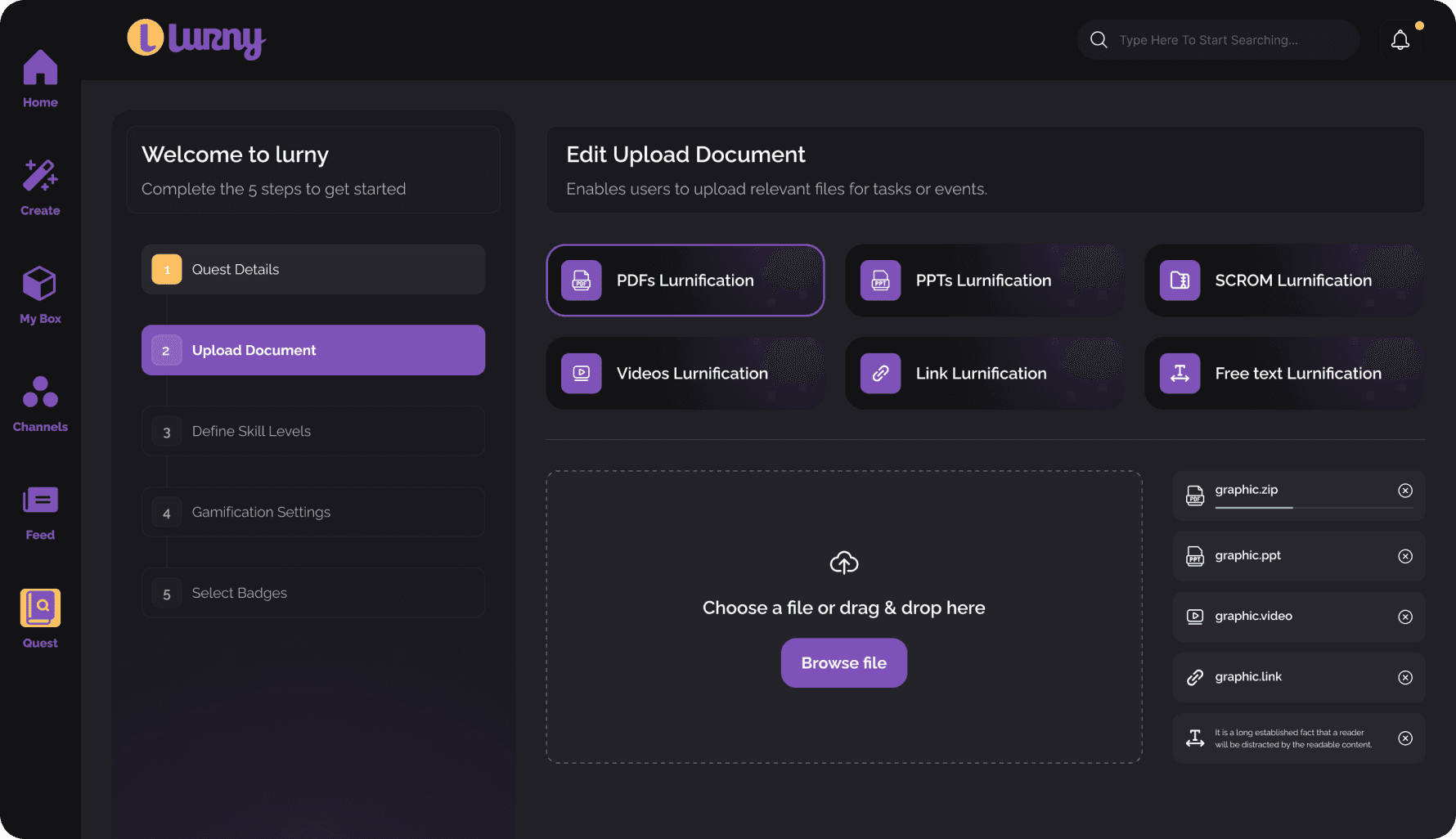Open the Home sidebar icon
Image resolution: width=1456 pixels, height=839 pixels.
pyautogui.click(x=40, y=69)
